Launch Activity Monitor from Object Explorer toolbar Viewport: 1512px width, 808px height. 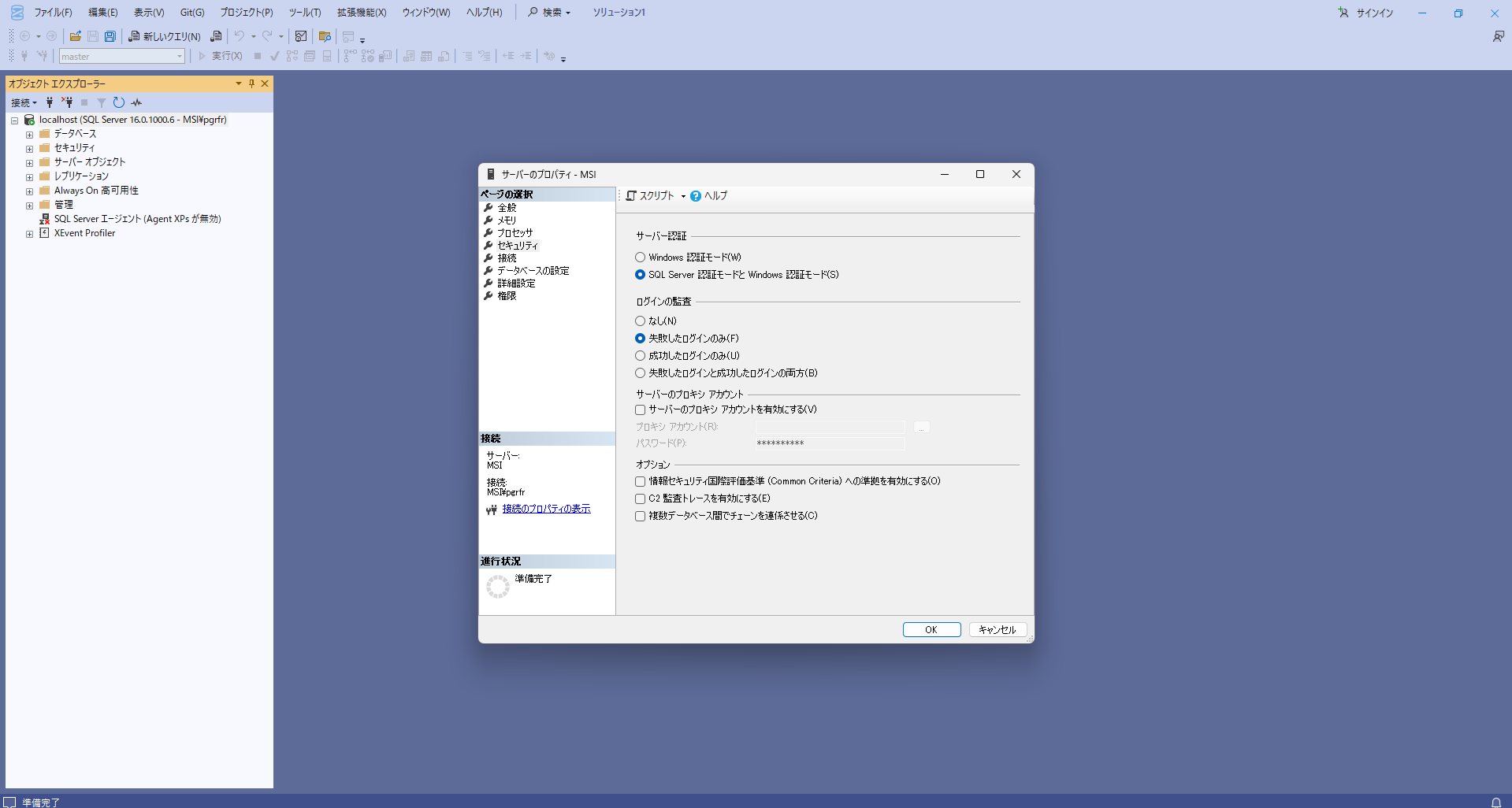tap(136, 102)
